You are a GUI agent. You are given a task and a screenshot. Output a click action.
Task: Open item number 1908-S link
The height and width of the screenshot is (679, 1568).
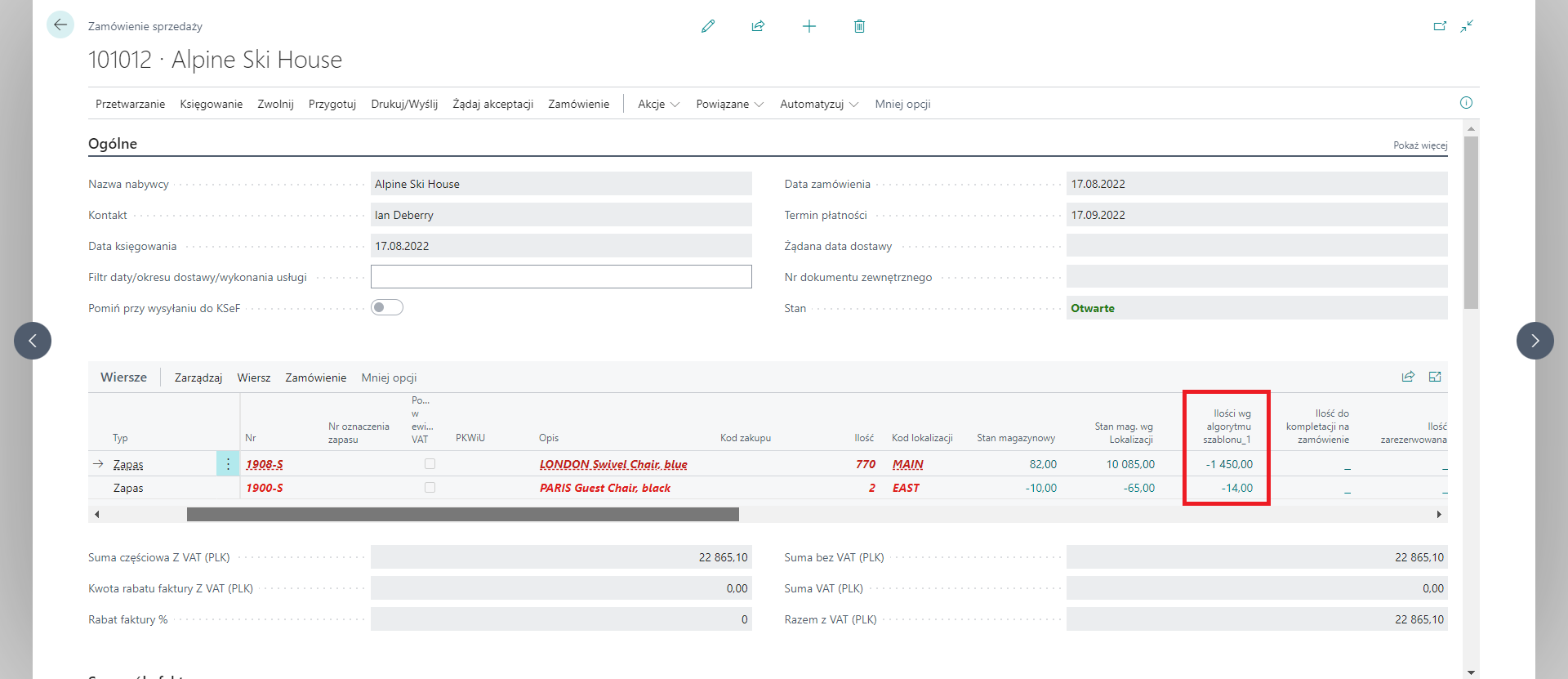point(265,464)
